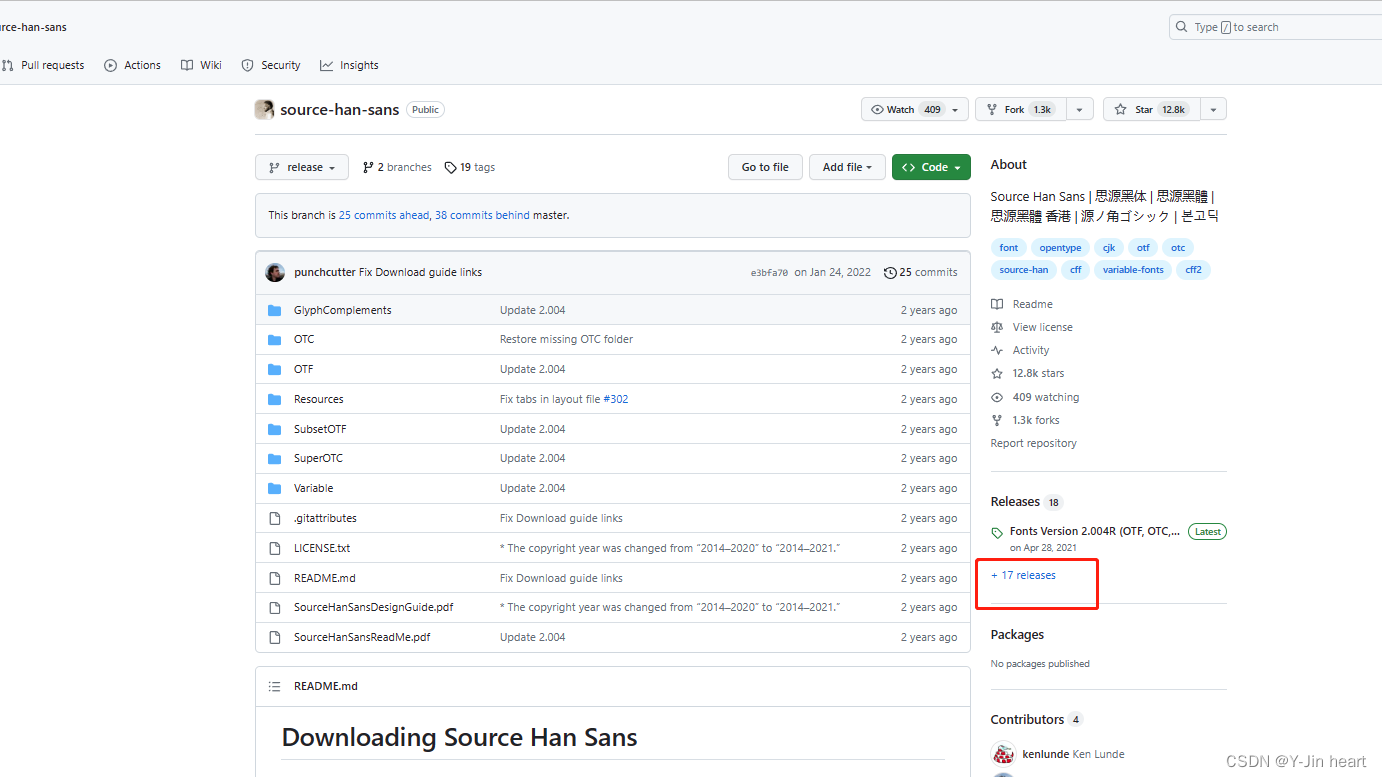
Task: Click Report repository link
Action: 1034,443
